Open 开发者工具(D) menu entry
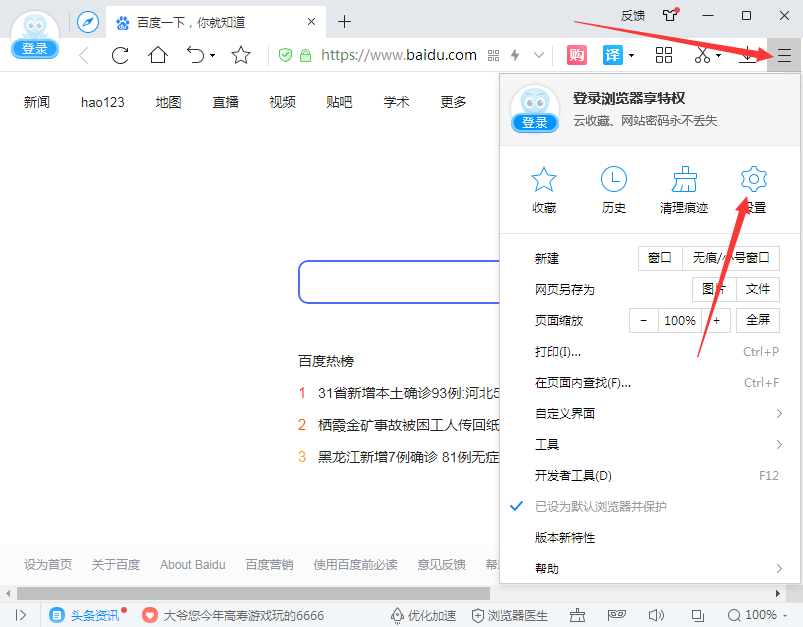Image resolution: width=803 pixels, height=627 pixels. pyautogui.click(x=649, y=475)
